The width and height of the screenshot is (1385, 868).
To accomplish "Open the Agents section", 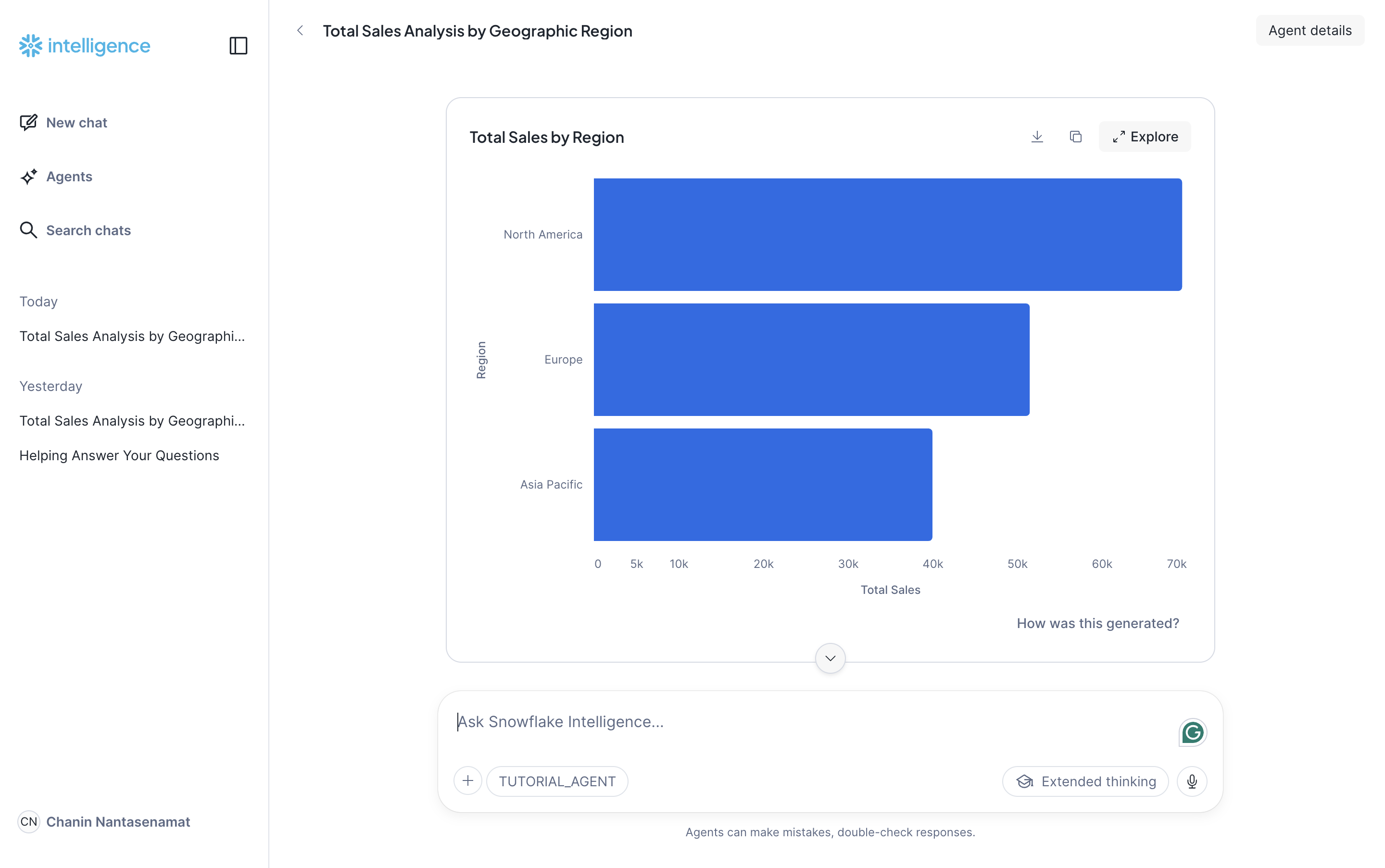I will coord(69,177).
